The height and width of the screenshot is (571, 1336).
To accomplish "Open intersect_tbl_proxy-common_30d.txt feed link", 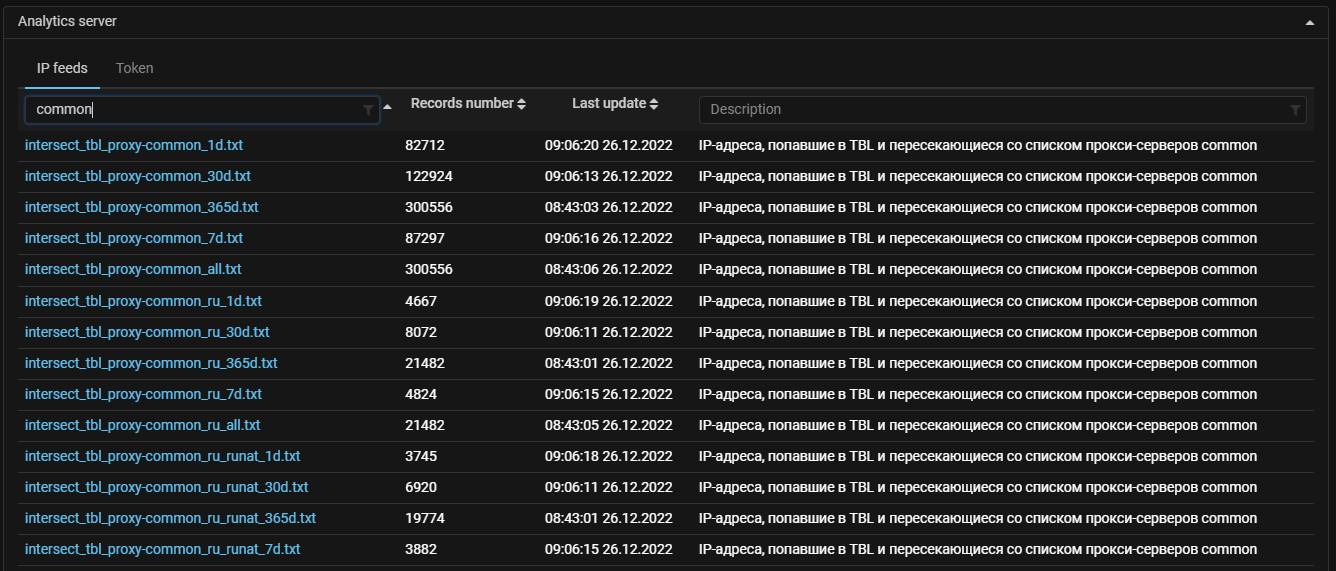I will (137, 176).
